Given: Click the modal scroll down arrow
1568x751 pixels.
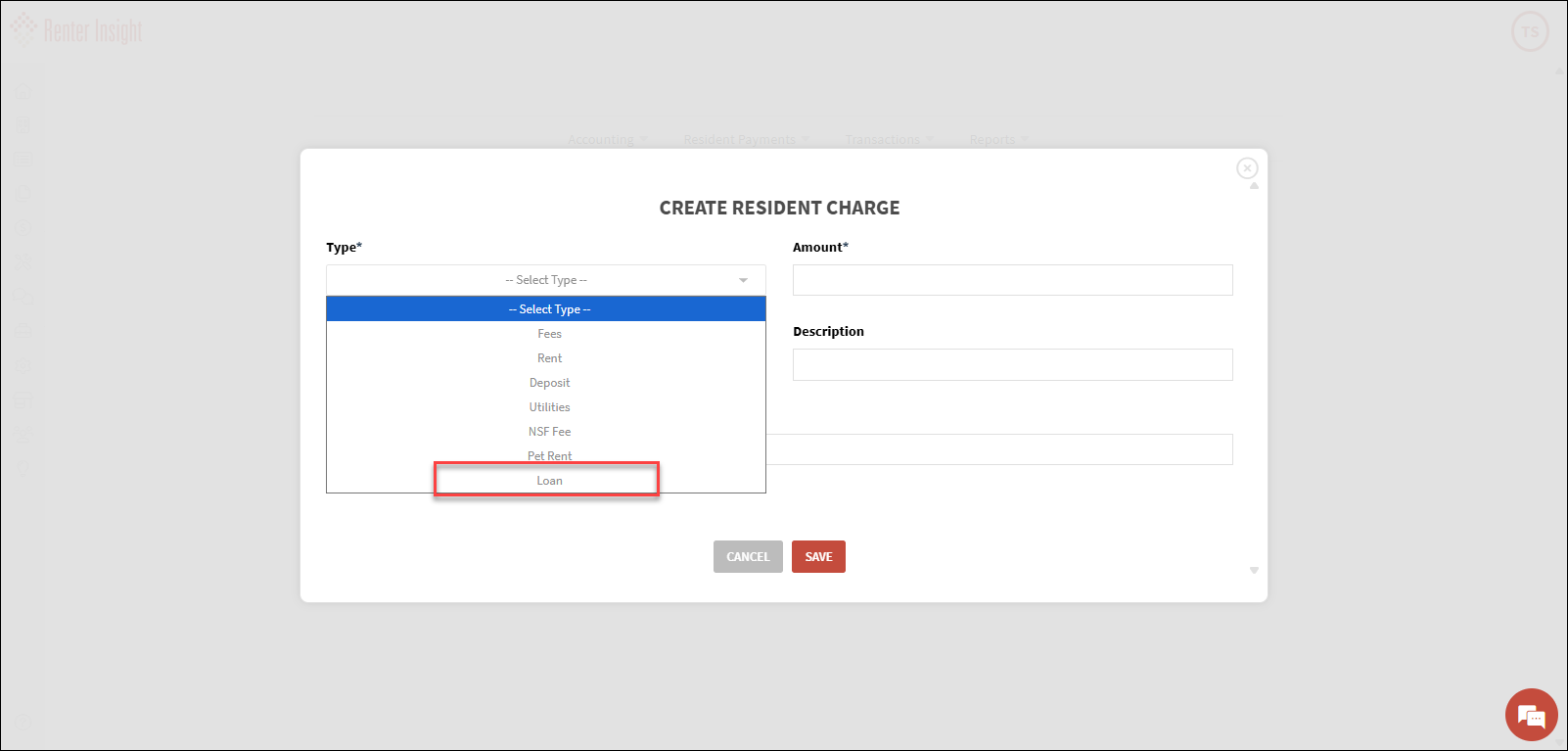Looking at the screenshot, I should click(x=1254, y=570).
